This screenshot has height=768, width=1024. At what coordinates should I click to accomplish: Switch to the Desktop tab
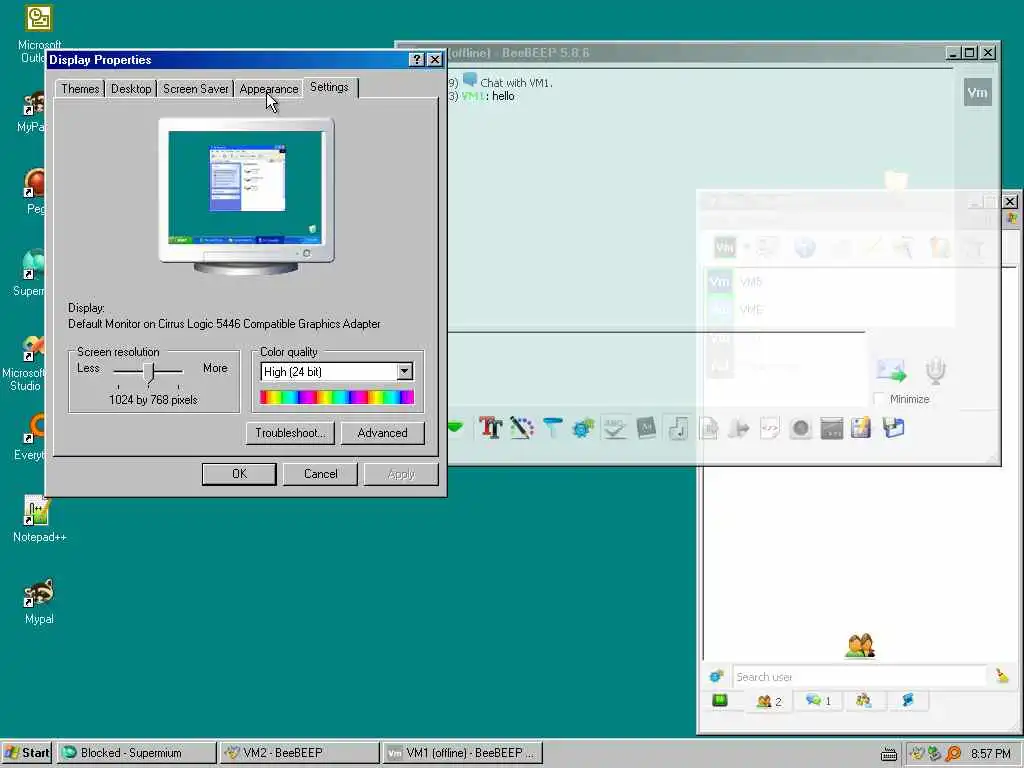[x=131, y=89]
